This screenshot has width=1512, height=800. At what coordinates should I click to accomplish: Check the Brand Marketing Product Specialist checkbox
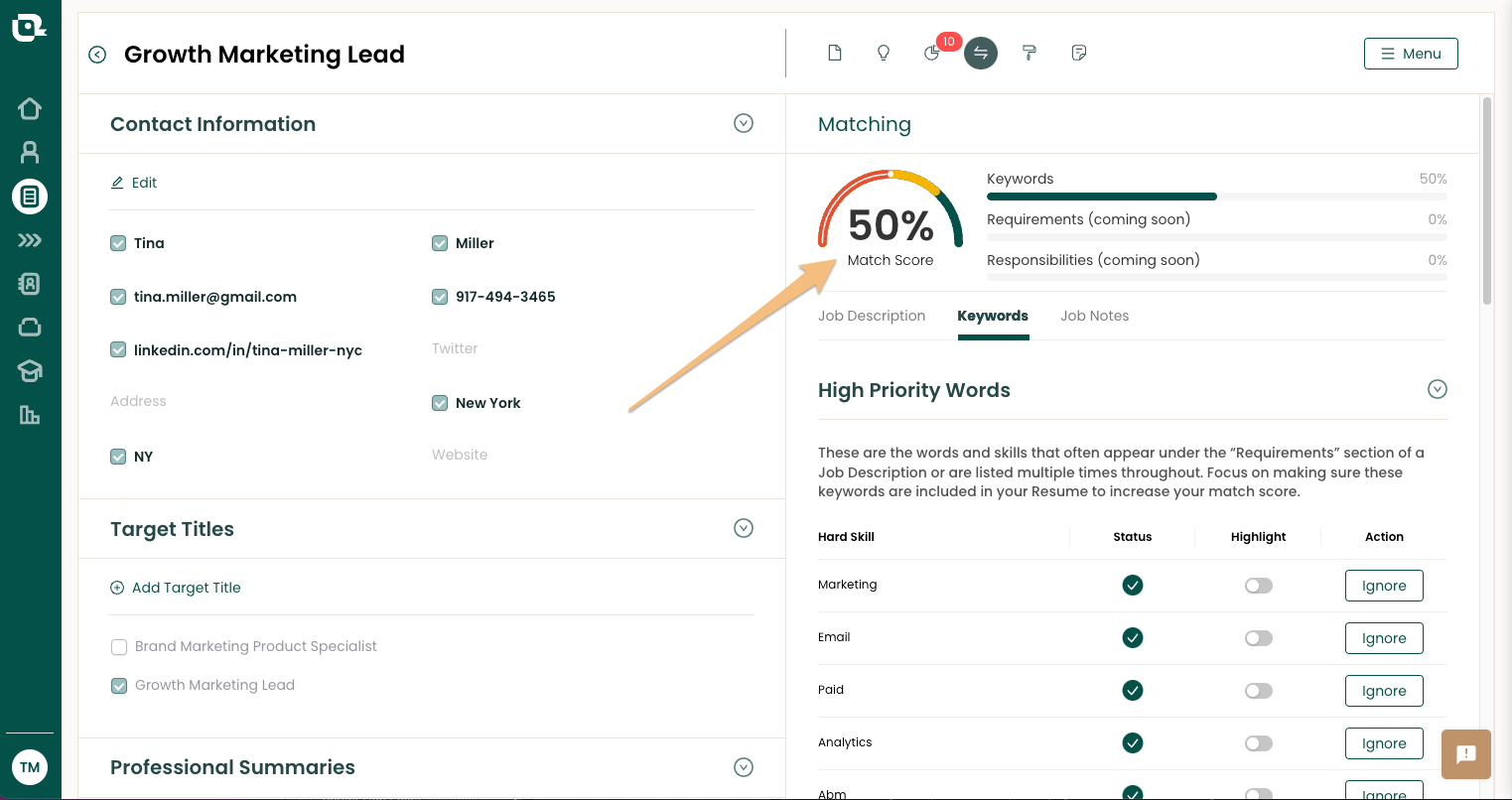119,647
